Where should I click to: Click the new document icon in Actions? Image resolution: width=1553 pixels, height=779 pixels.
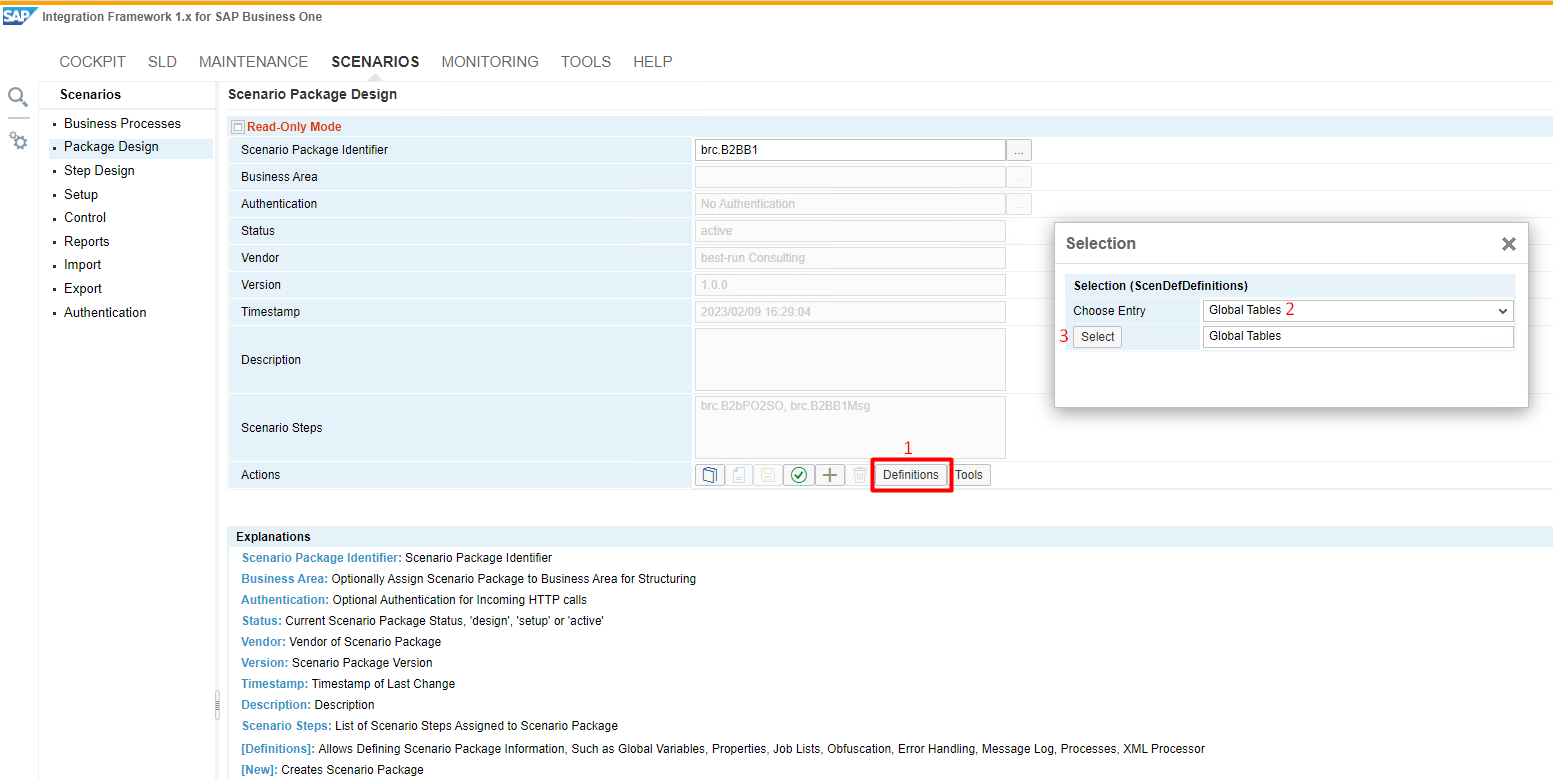(739, 475)
